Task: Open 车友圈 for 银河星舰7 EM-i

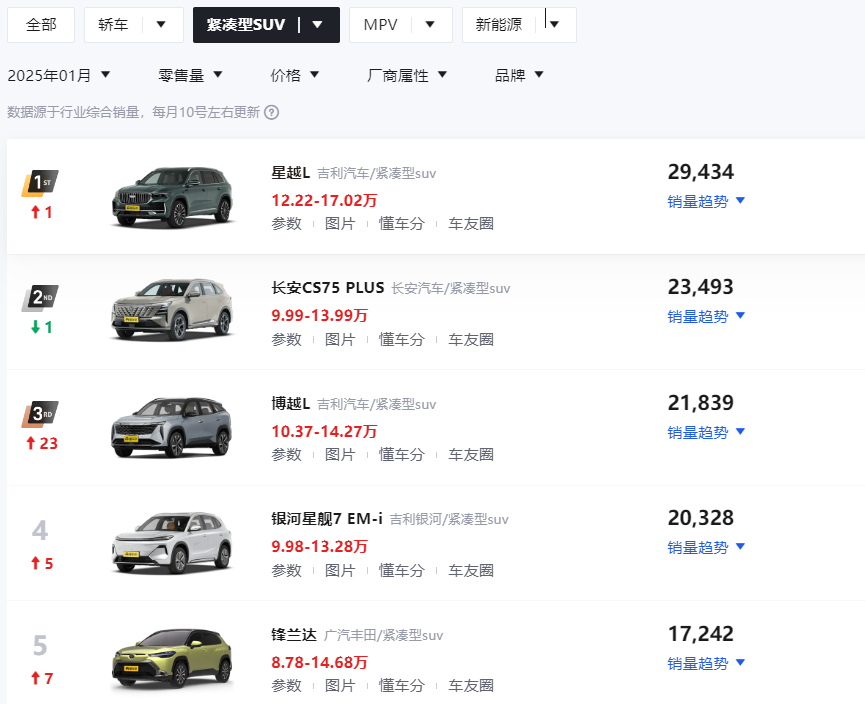Action: [x=471, y=570]
